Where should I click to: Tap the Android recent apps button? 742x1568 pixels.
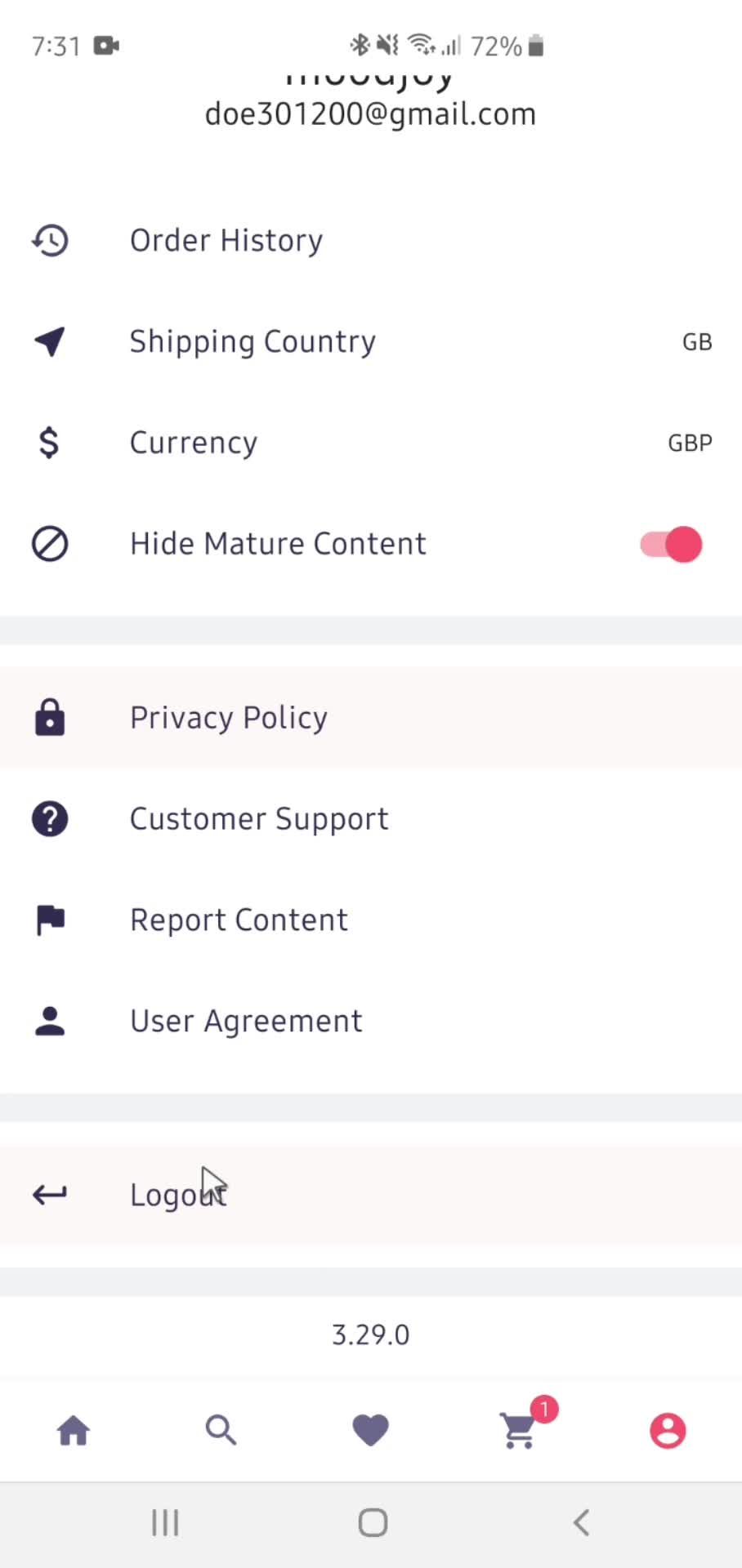click(x=165, y=1523)
